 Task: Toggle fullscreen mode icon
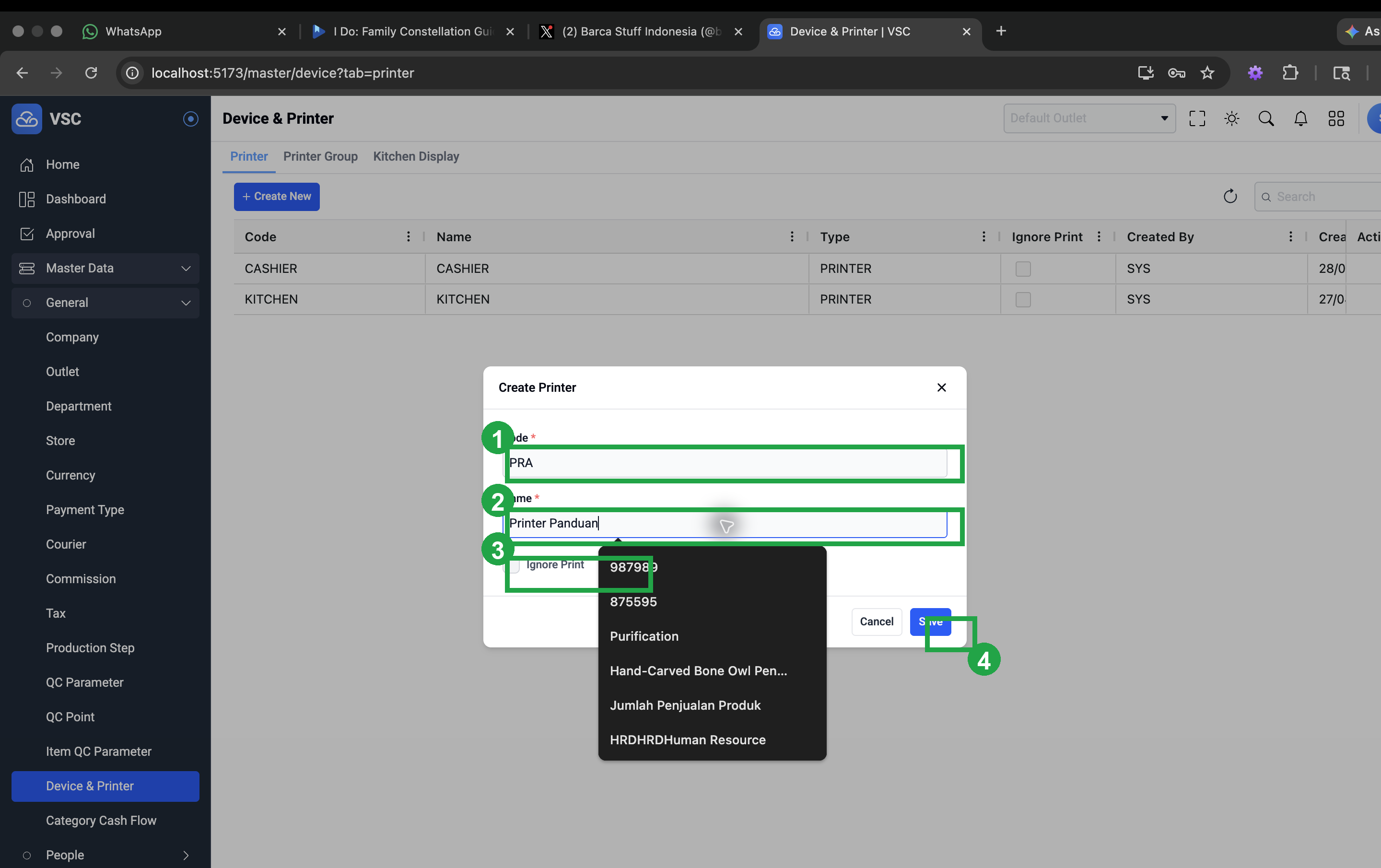pos(1197,118)
